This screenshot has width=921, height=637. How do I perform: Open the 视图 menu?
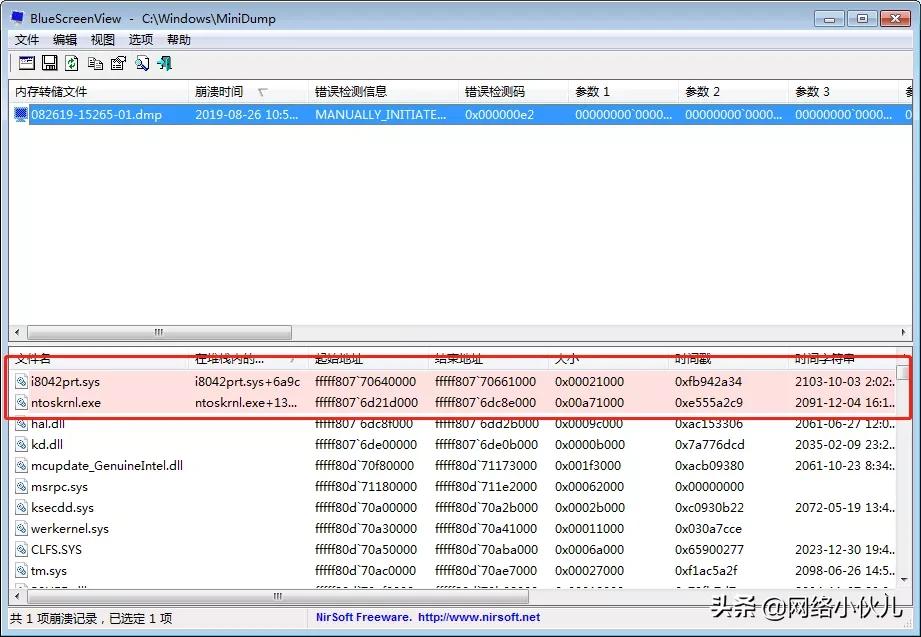click(103, 40)
